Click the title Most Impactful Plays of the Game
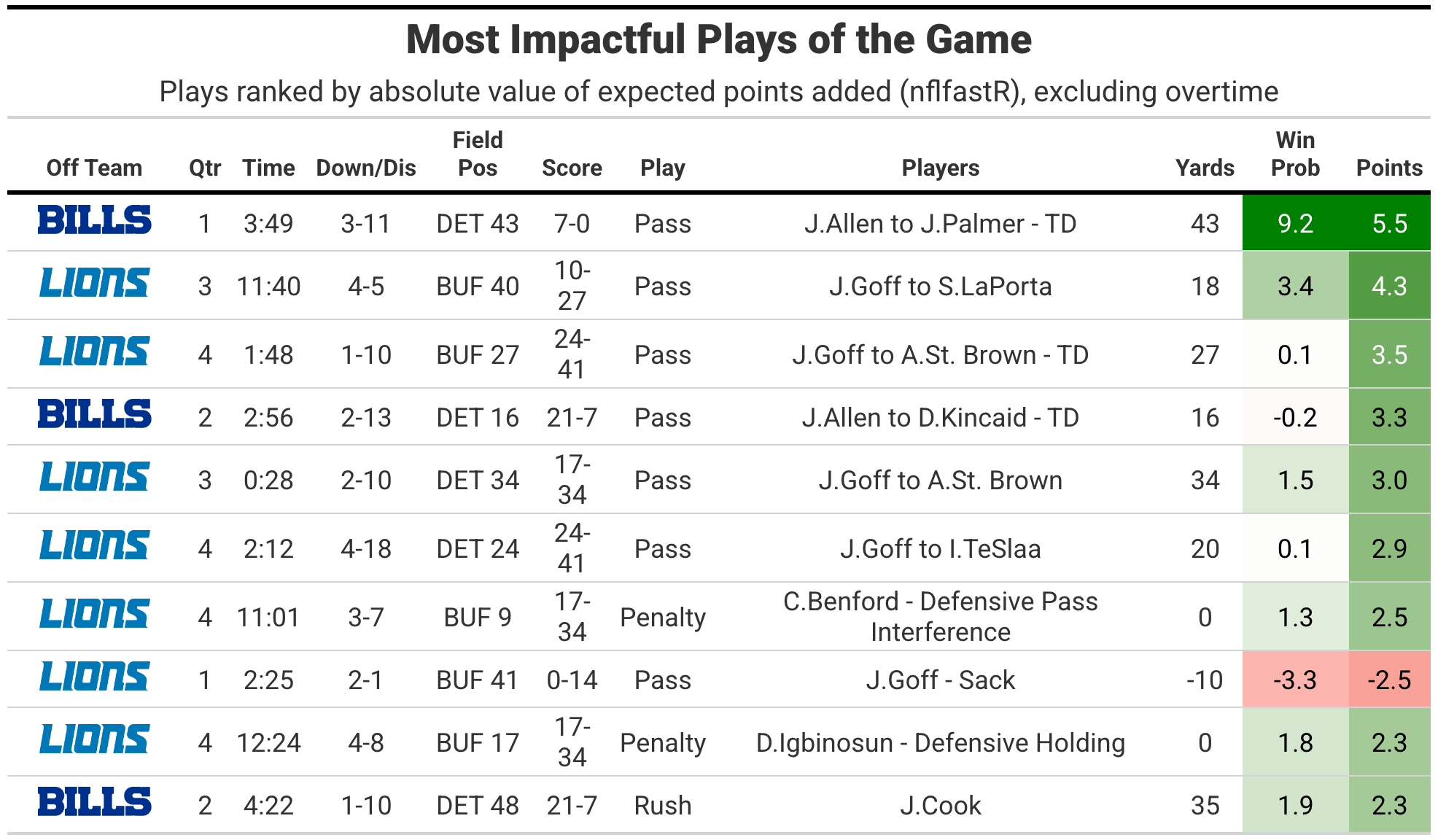Screen dimensions: 1438x840 (719, 39)
